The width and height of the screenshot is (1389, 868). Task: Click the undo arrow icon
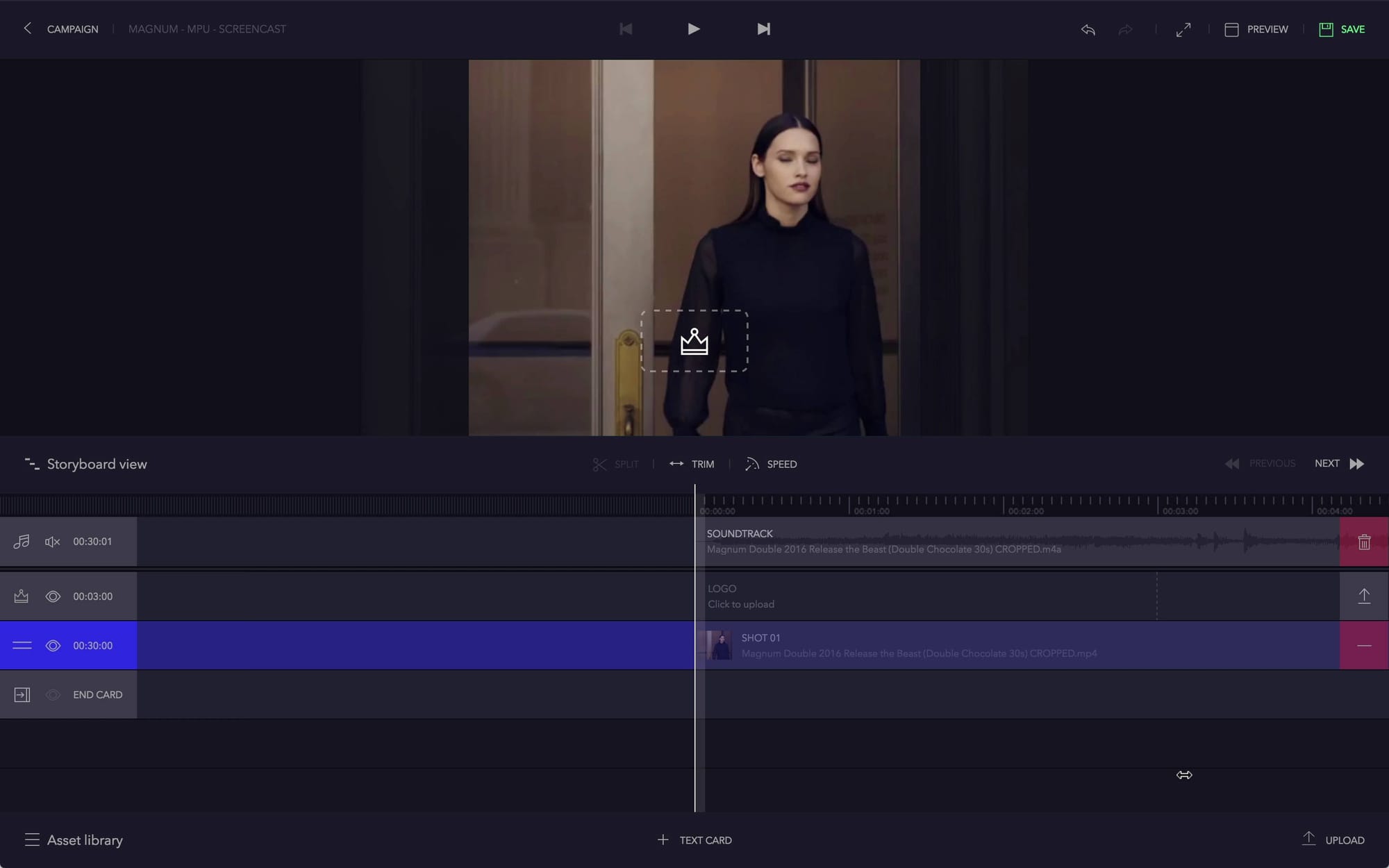point(1088,29)
